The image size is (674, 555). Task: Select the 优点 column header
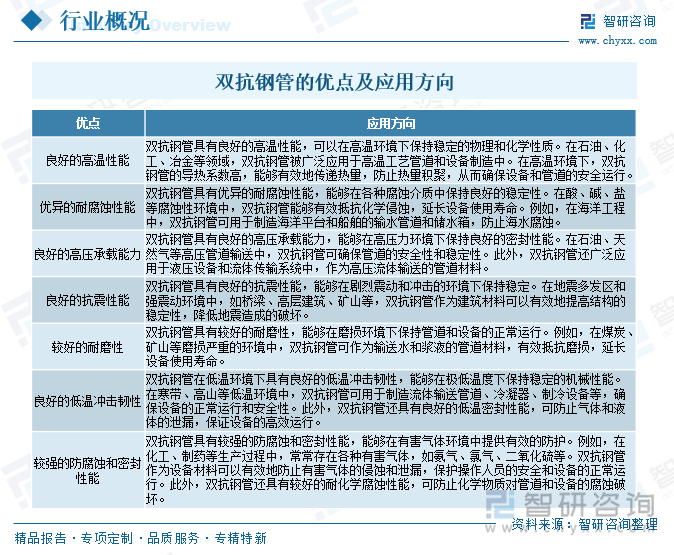pos(88,123)
